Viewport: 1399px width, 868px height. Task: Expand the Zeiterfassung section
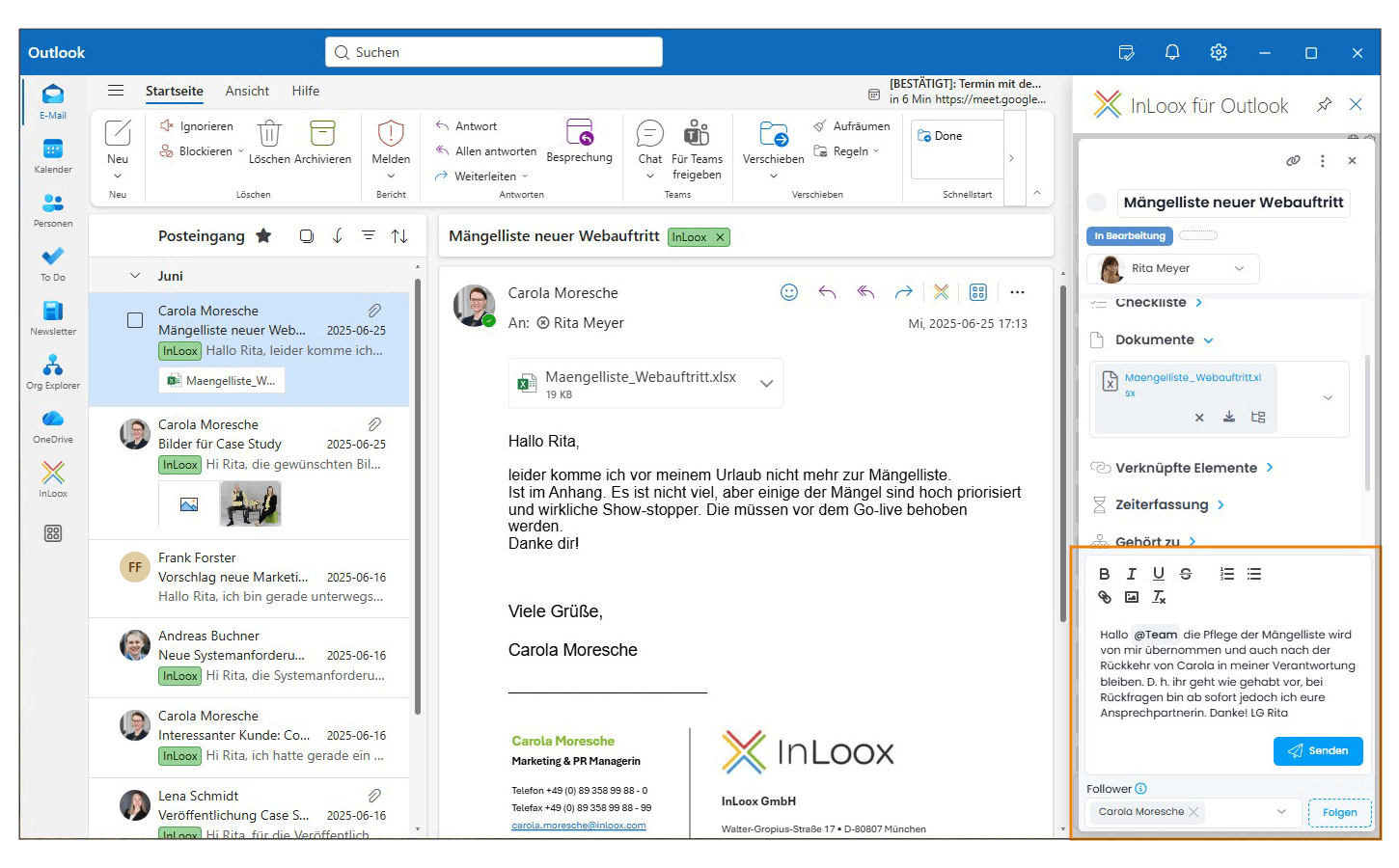(1221, 504)
